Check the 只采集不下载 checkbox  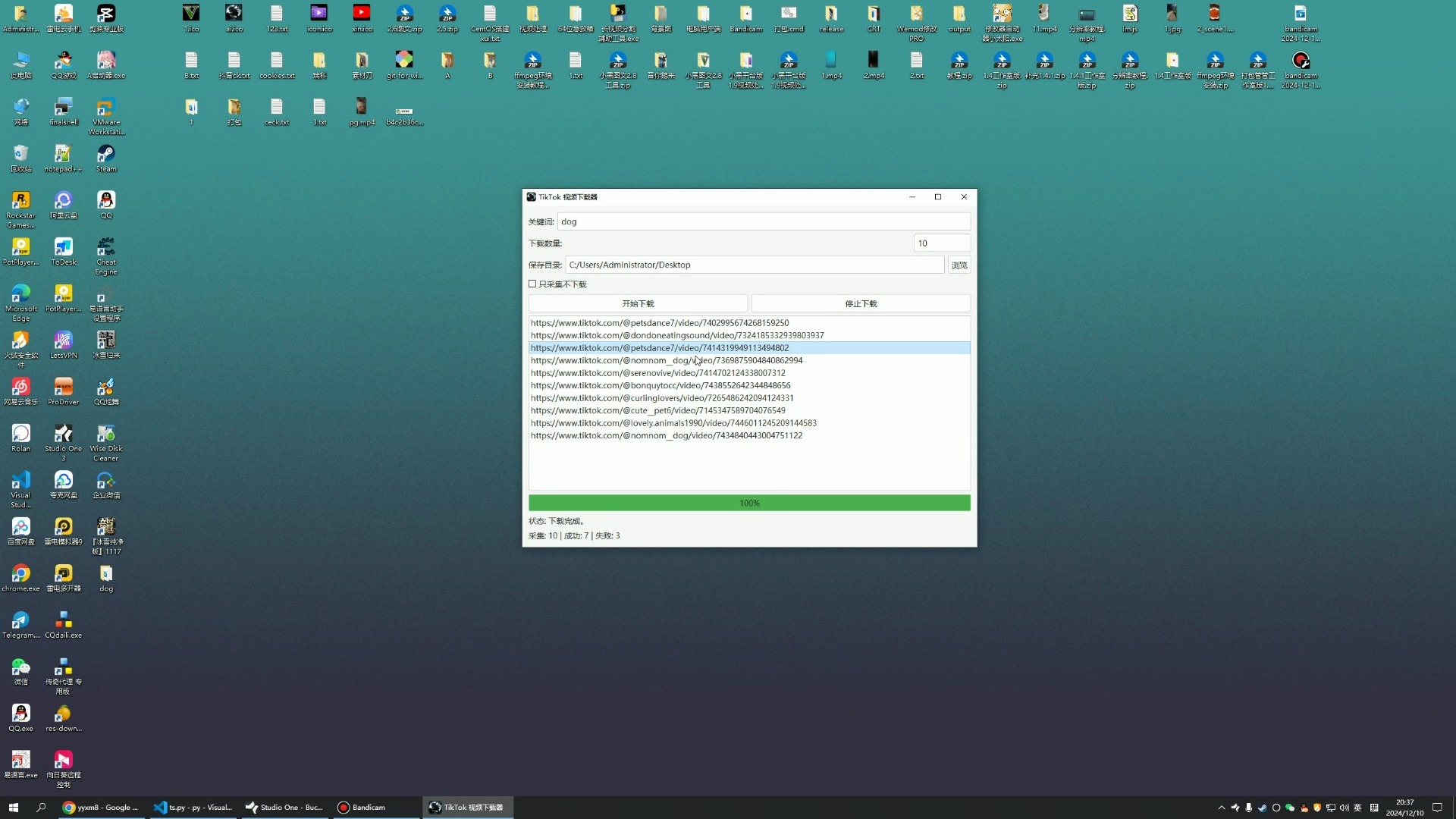pos(532,284)
